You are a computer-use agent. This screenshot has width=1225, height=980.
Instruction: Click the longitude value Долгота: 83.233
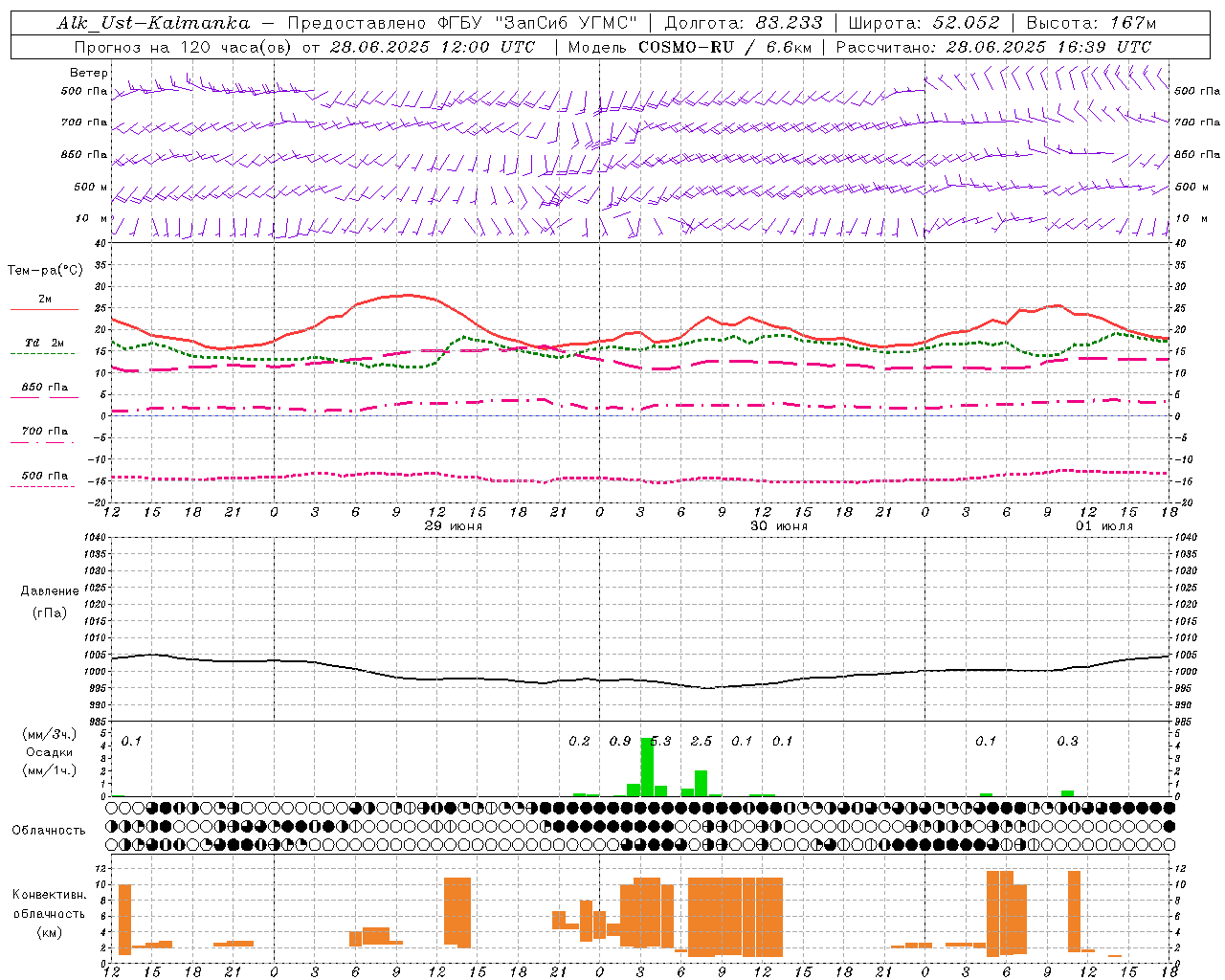click(743, 24)
